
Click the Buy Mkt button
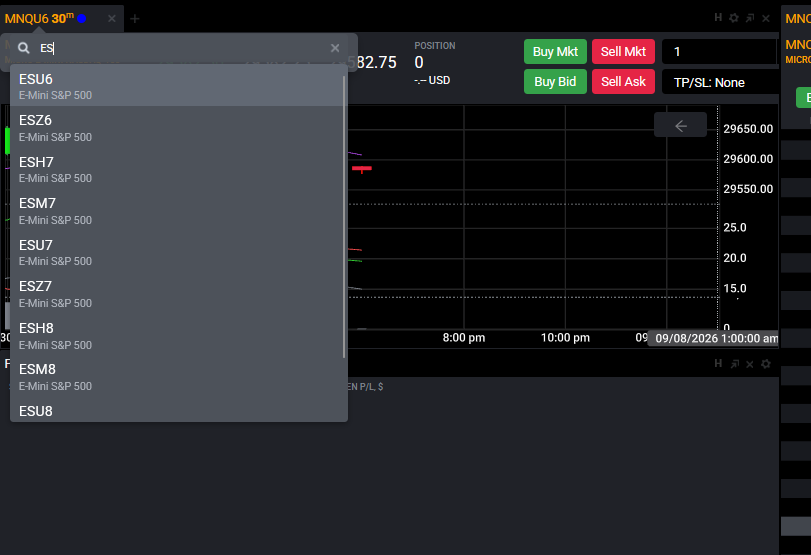pos(555,52)
